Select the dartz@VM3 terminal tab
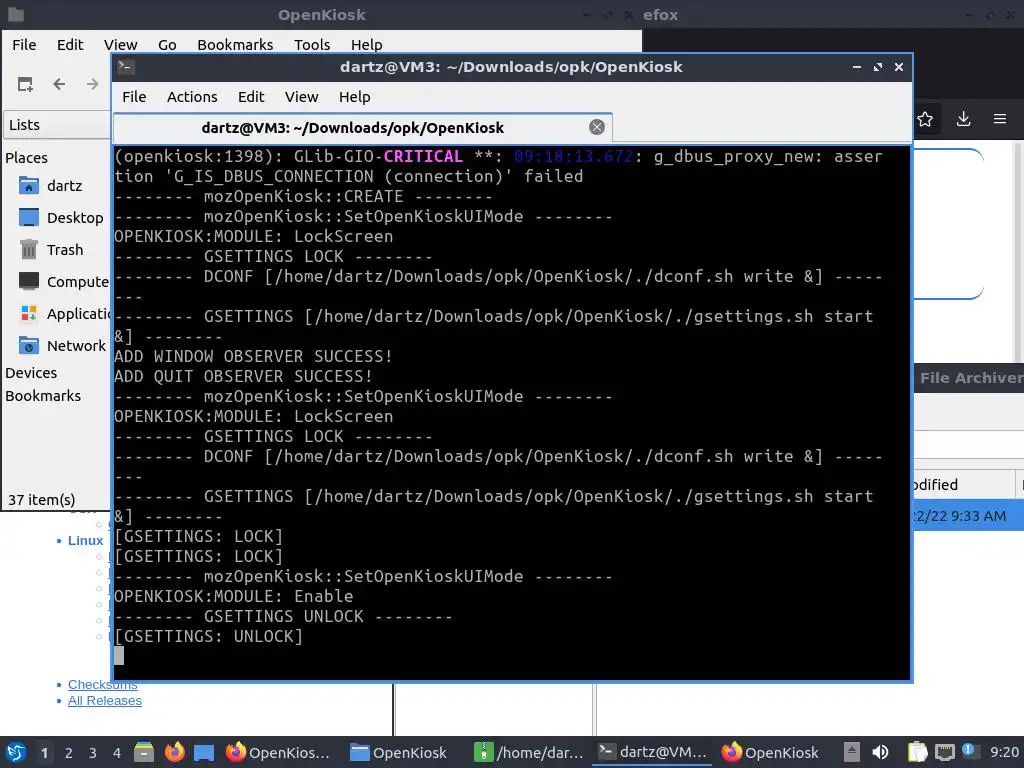This screenshot has height=768, width=1024. pyautogui.click(x=362, y=127)
